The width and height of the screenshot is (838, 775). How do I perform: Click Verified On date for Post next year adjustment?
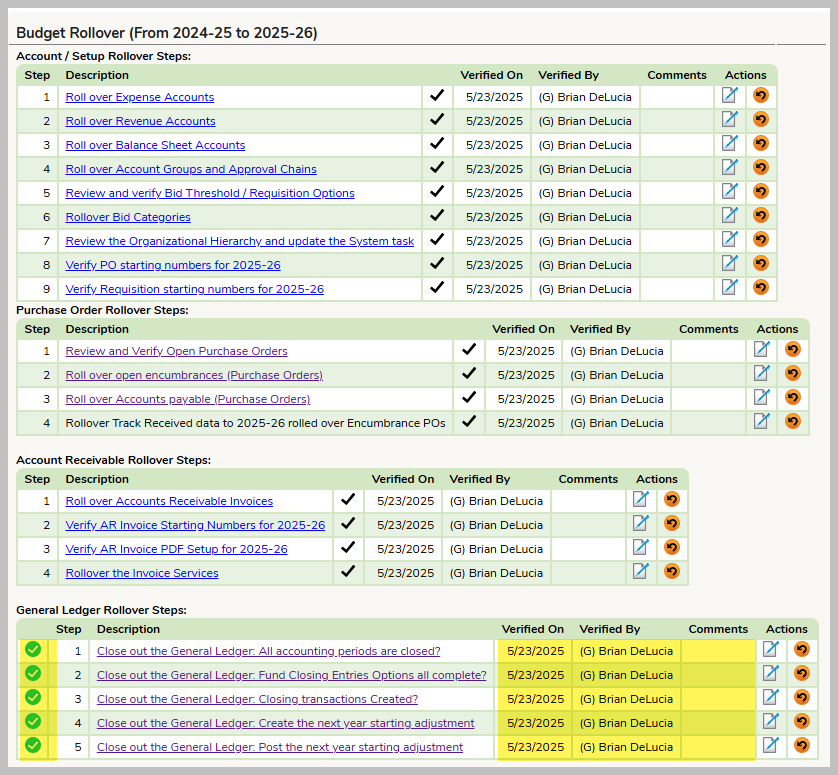coord(535,748)
